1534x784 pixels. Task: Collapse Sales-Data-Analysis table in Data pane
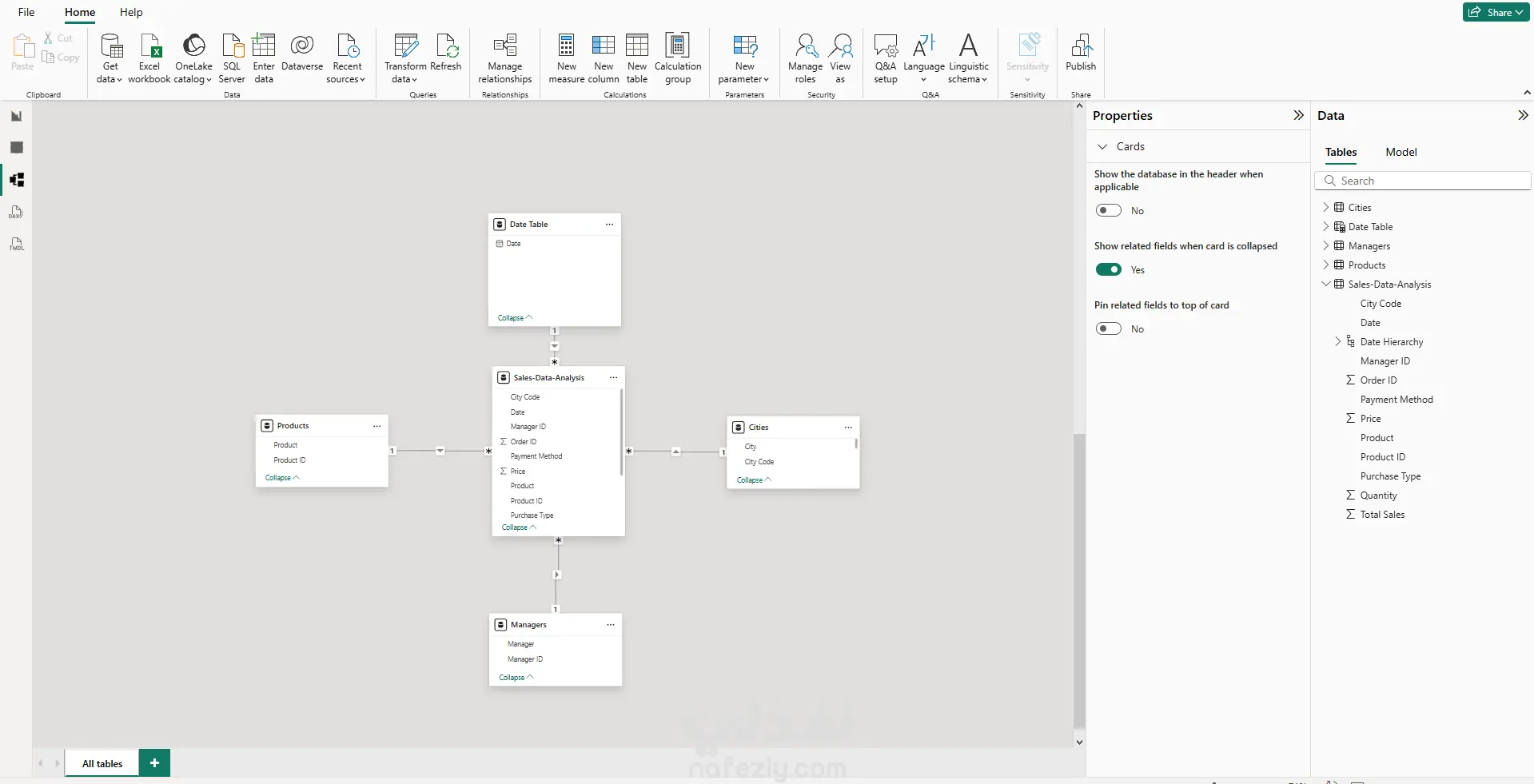pos(1326,284)
